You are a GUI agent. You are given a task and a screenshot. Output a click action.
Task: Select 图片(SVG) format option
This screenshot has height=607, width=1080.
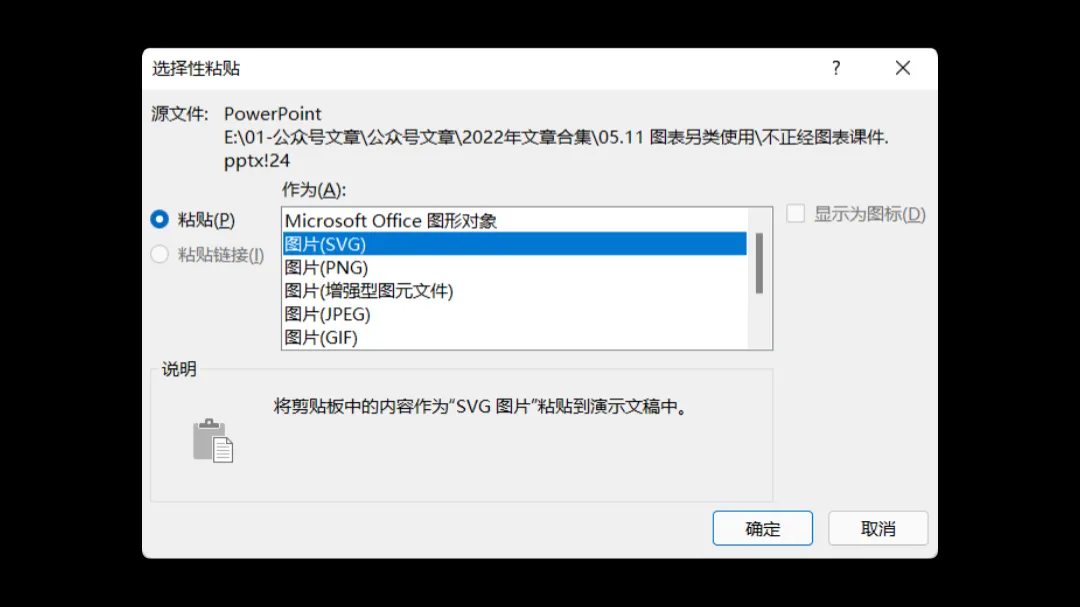point(515,244)
